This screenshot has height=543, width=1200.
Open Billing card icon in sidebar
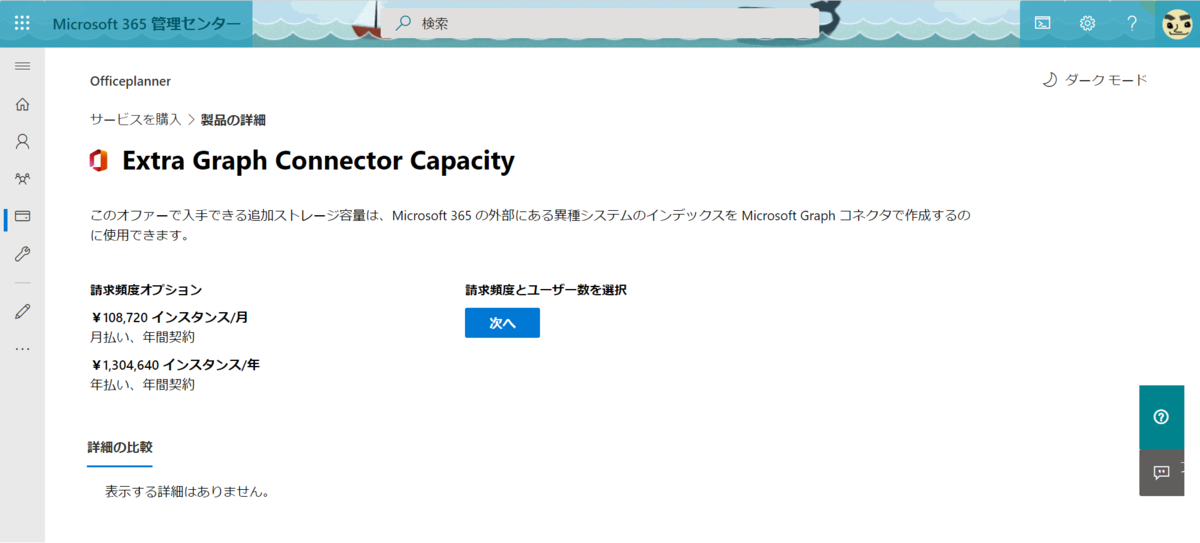(x=22, y=217)
